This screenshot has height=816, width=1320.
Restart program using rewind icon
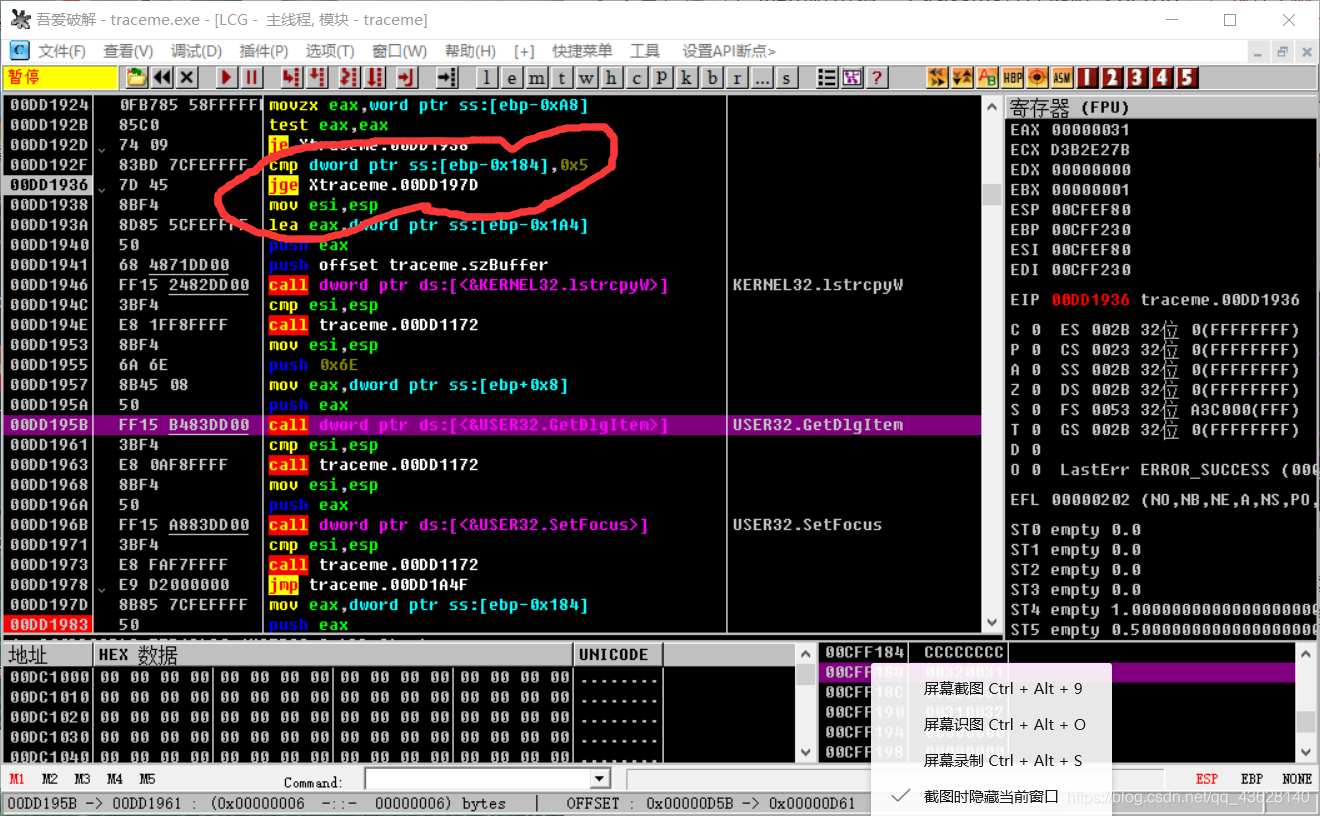[x=162, y=77]
